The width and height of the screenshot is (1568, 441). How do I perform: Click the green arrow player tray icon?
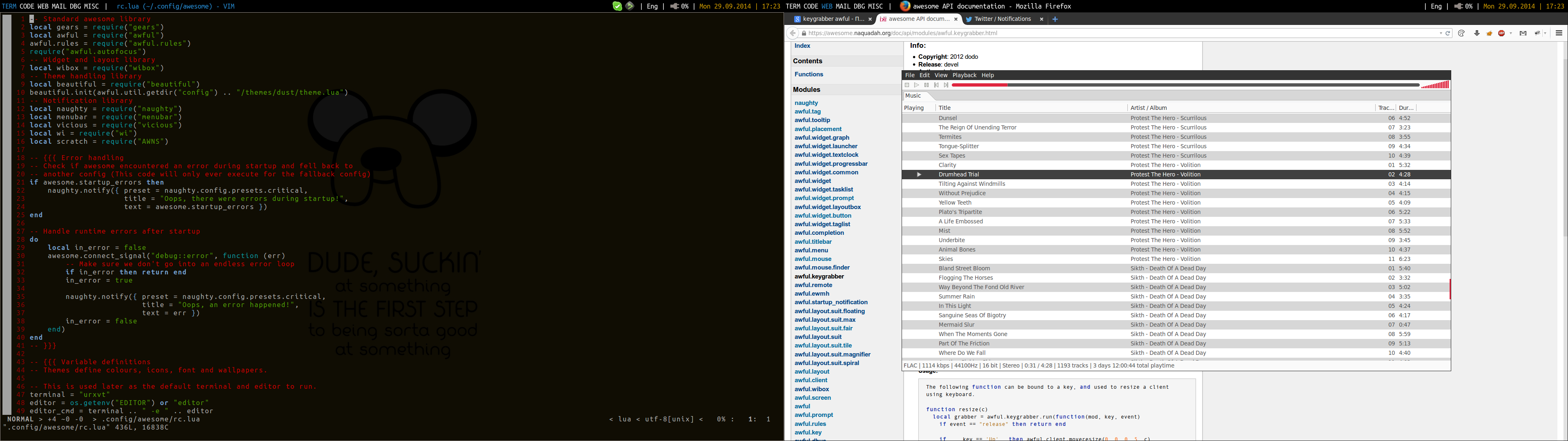point(630,6)
